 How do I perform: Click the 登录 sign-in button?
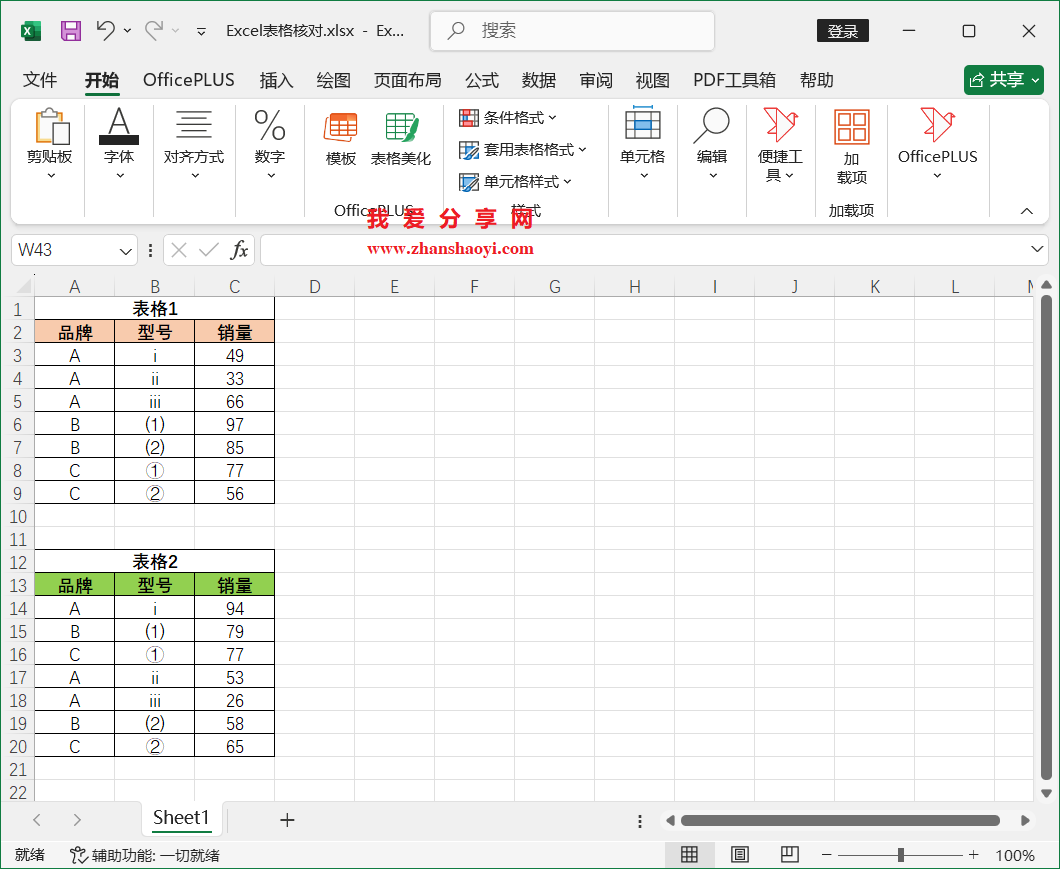click(x=842, y=31)
